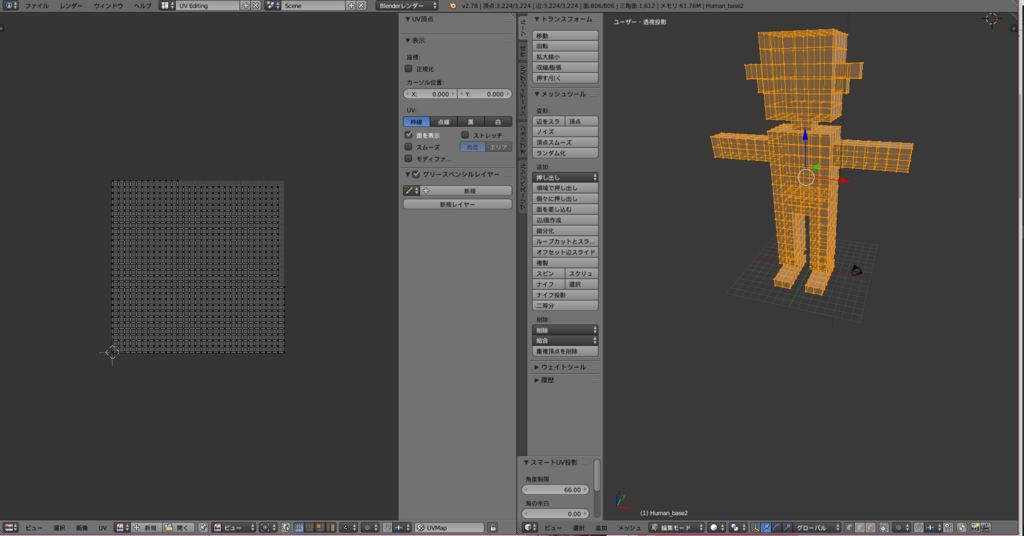Click the OpenGL render animation icon
This screenshot has height=536, width=1024.
[985, 528]
